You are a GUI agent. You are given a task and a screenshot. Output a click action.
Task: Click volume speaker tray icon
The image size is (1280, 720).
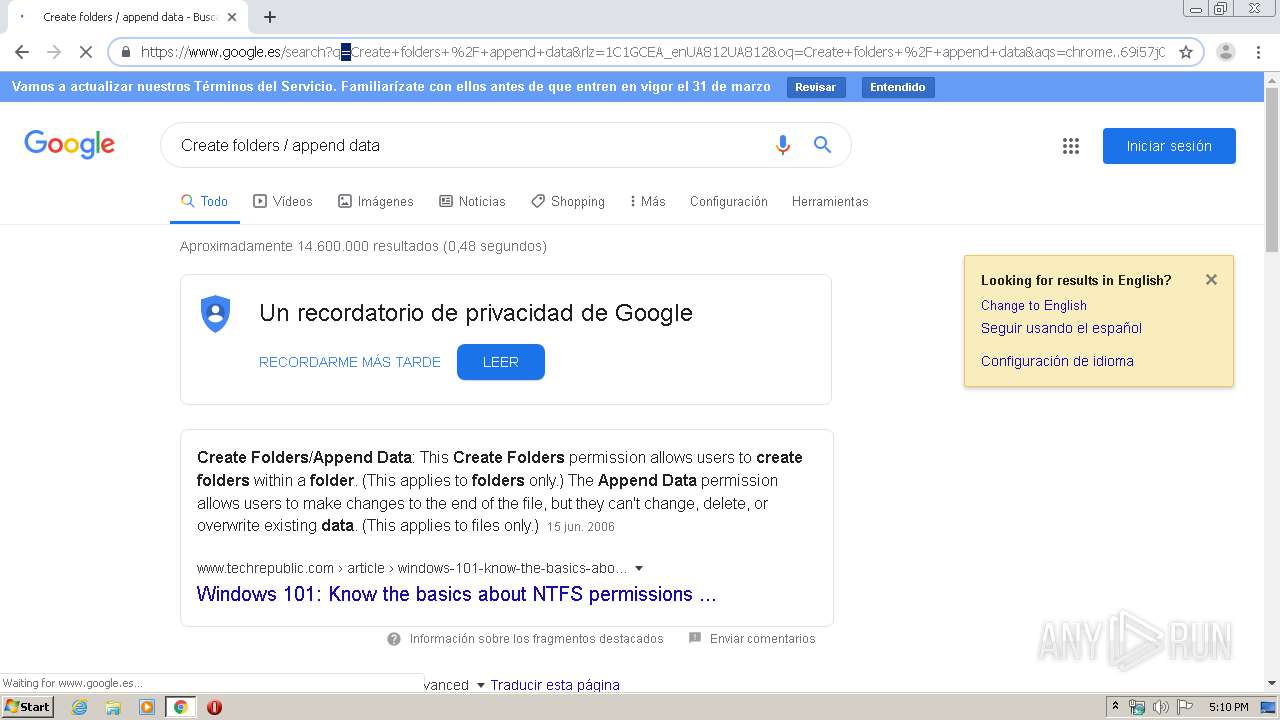(x=1161, y=707)
